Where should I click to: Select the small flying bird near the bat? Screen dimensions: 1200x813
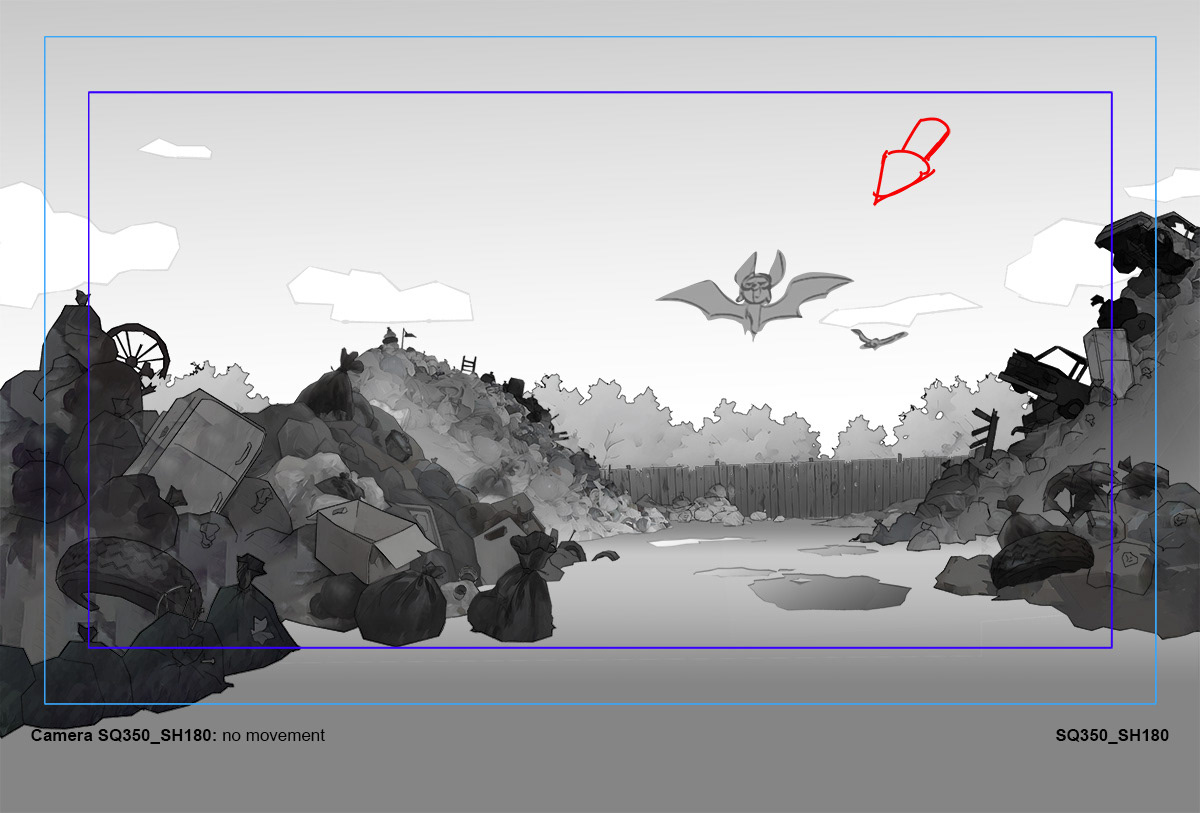click(879, 339)
